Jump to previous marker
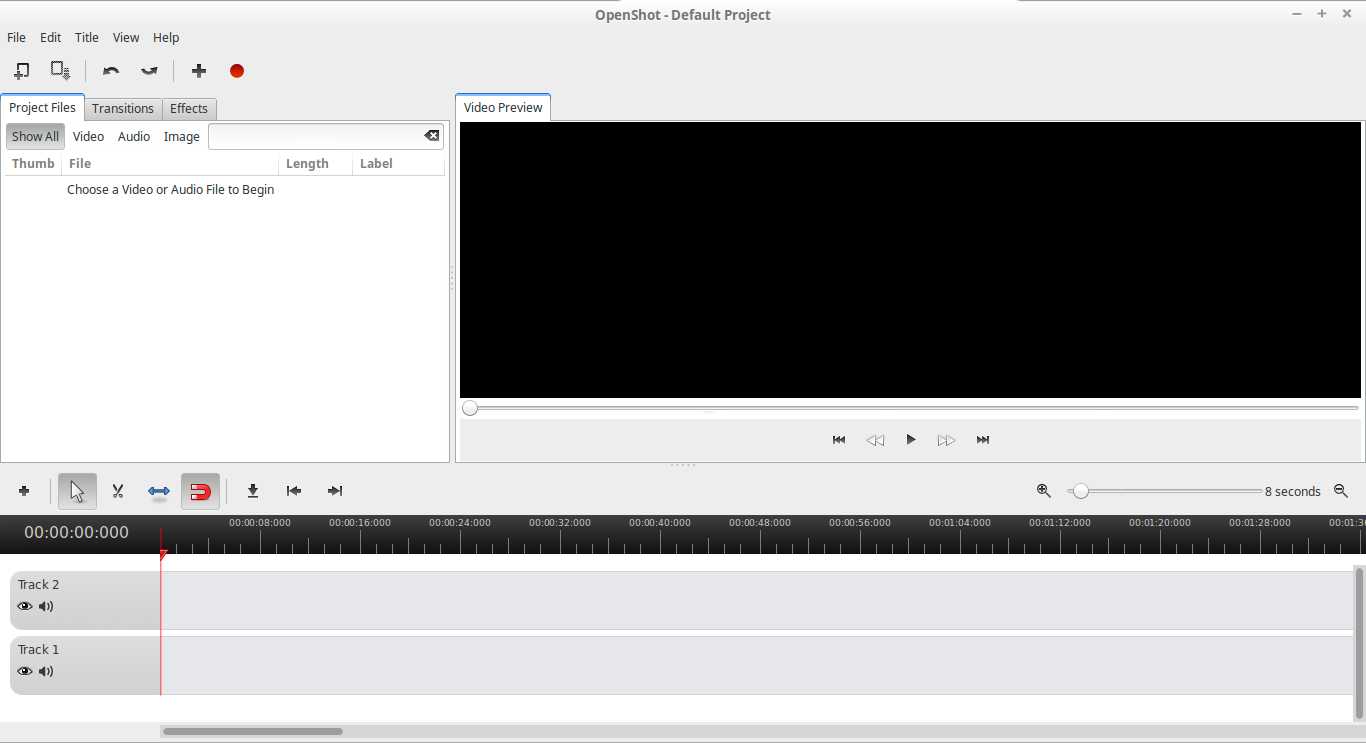 [294, 491]
